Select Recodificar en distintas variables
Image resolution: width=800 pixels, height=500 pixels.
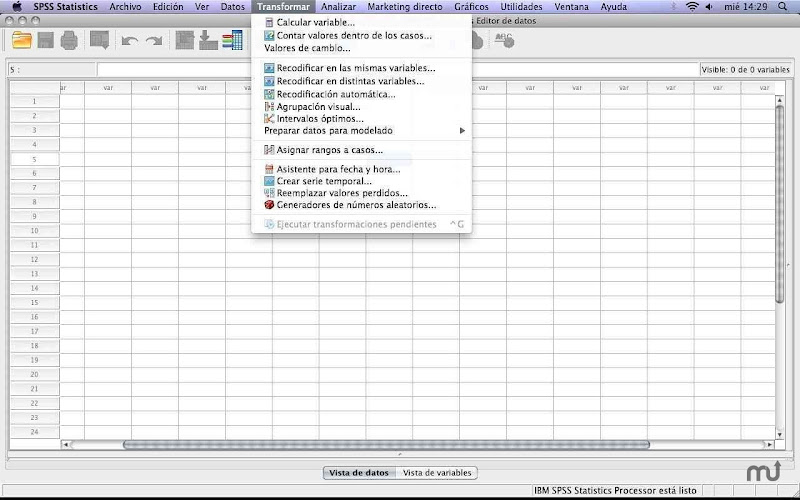(x=362, y=81)
